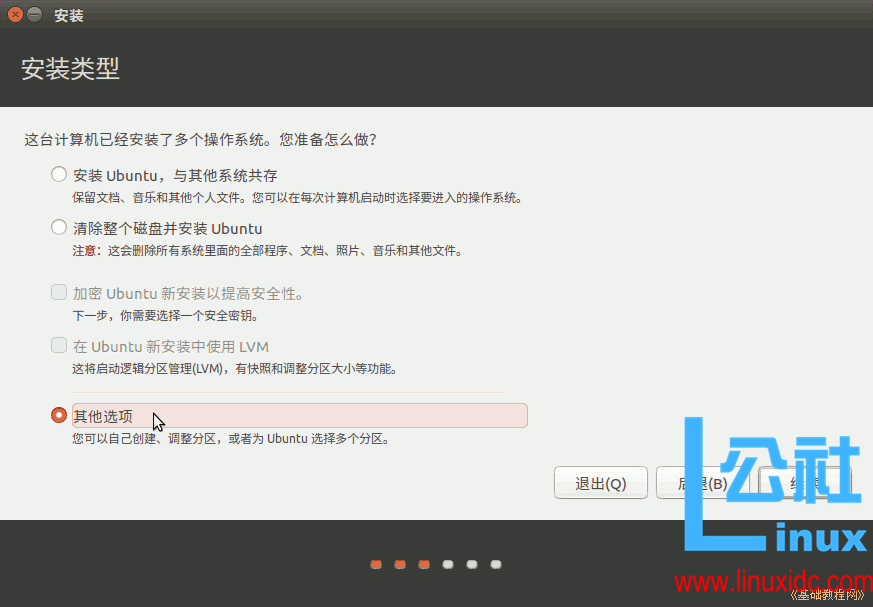Screen dimensions: 873x607
Task: Click the 后退(B) back button
Action: (x=703, y=483)
